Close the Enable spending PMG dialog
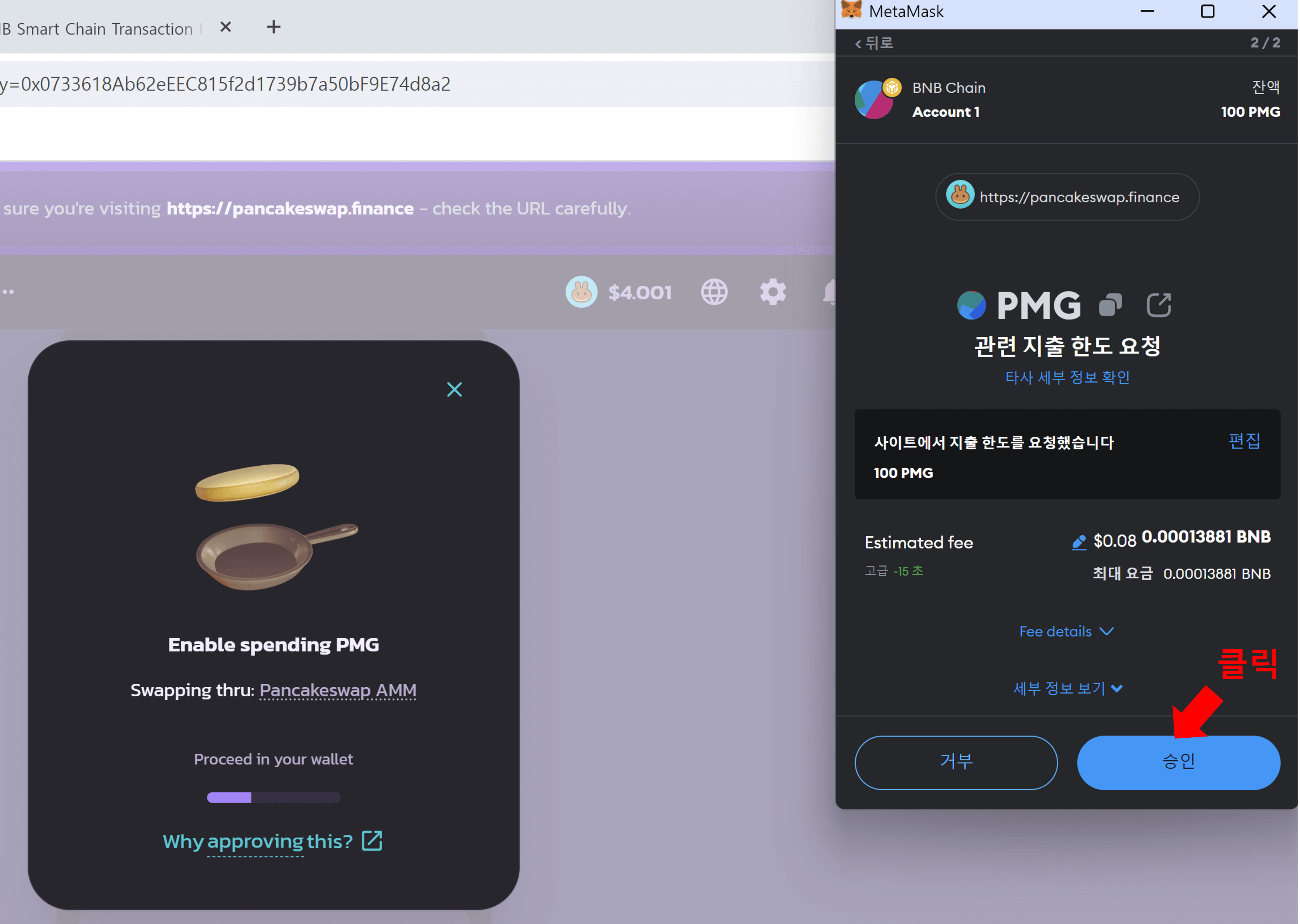 pyautogui.click(x=454, y=389)
